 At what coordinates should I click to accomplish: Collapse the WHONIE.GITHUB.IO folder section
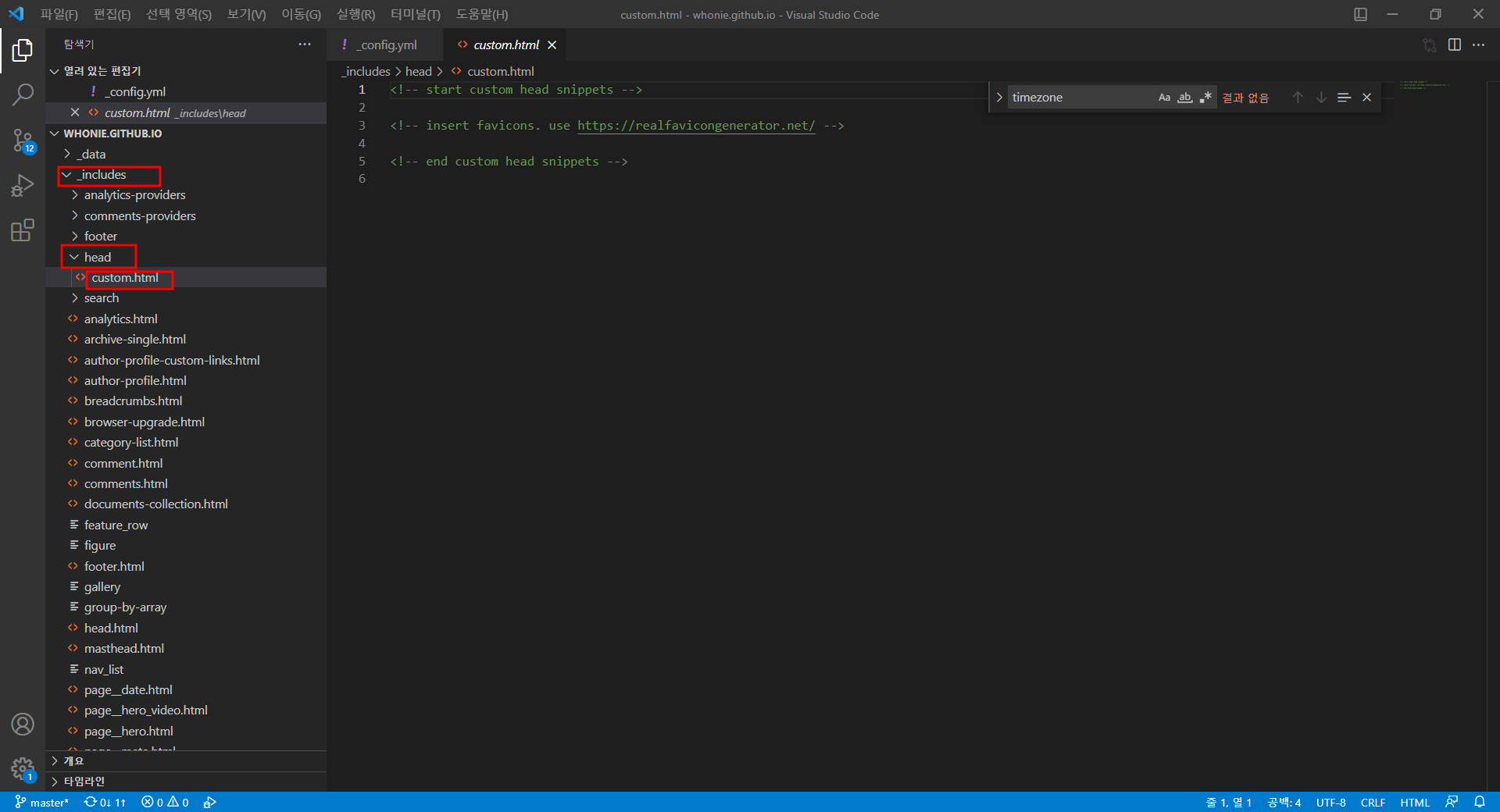[x=186, y=134]
